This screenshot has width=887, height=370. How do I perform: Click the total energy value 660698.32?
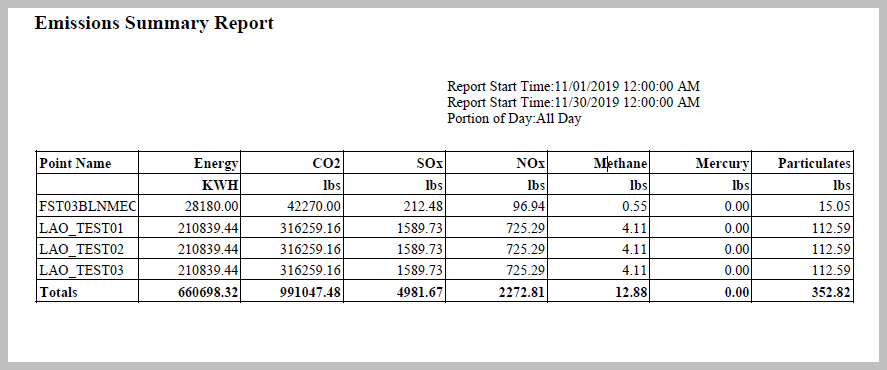pos(208,292)
